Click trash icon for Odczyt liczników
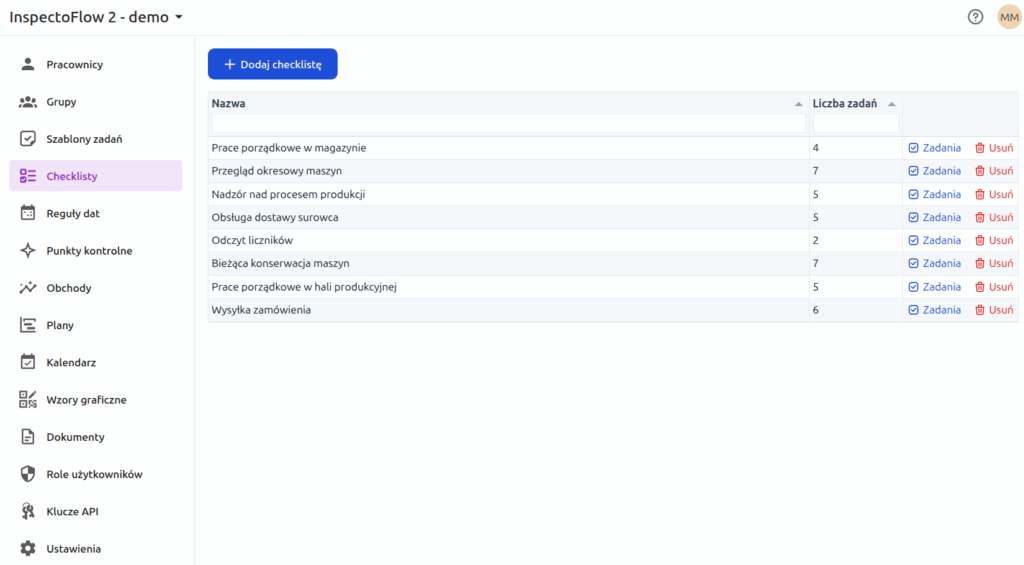This screenshot has width=1024, height=565. (980, 240)
